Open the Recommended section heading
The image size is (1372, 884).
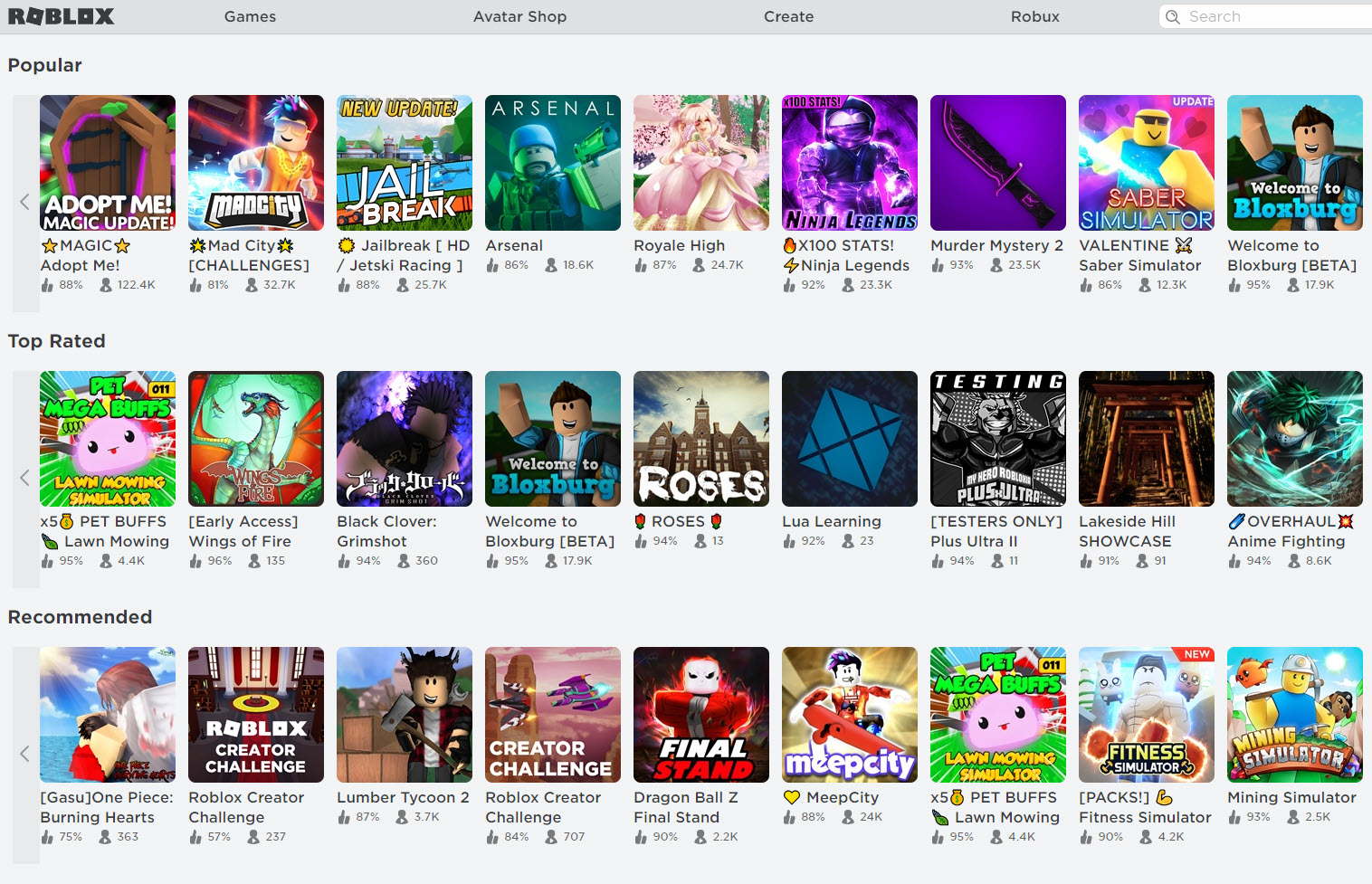point(81,617)
